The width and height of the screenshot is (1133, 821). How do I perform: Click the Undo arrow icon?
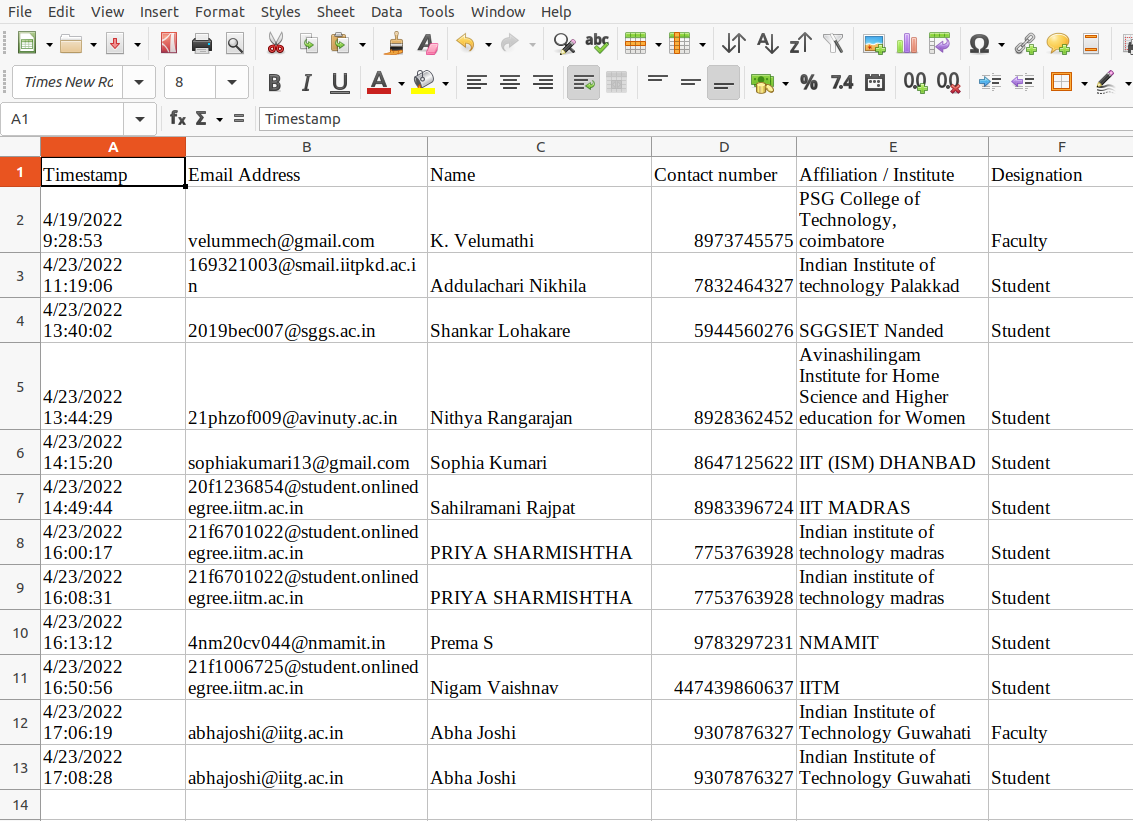(x=466, y=43)
